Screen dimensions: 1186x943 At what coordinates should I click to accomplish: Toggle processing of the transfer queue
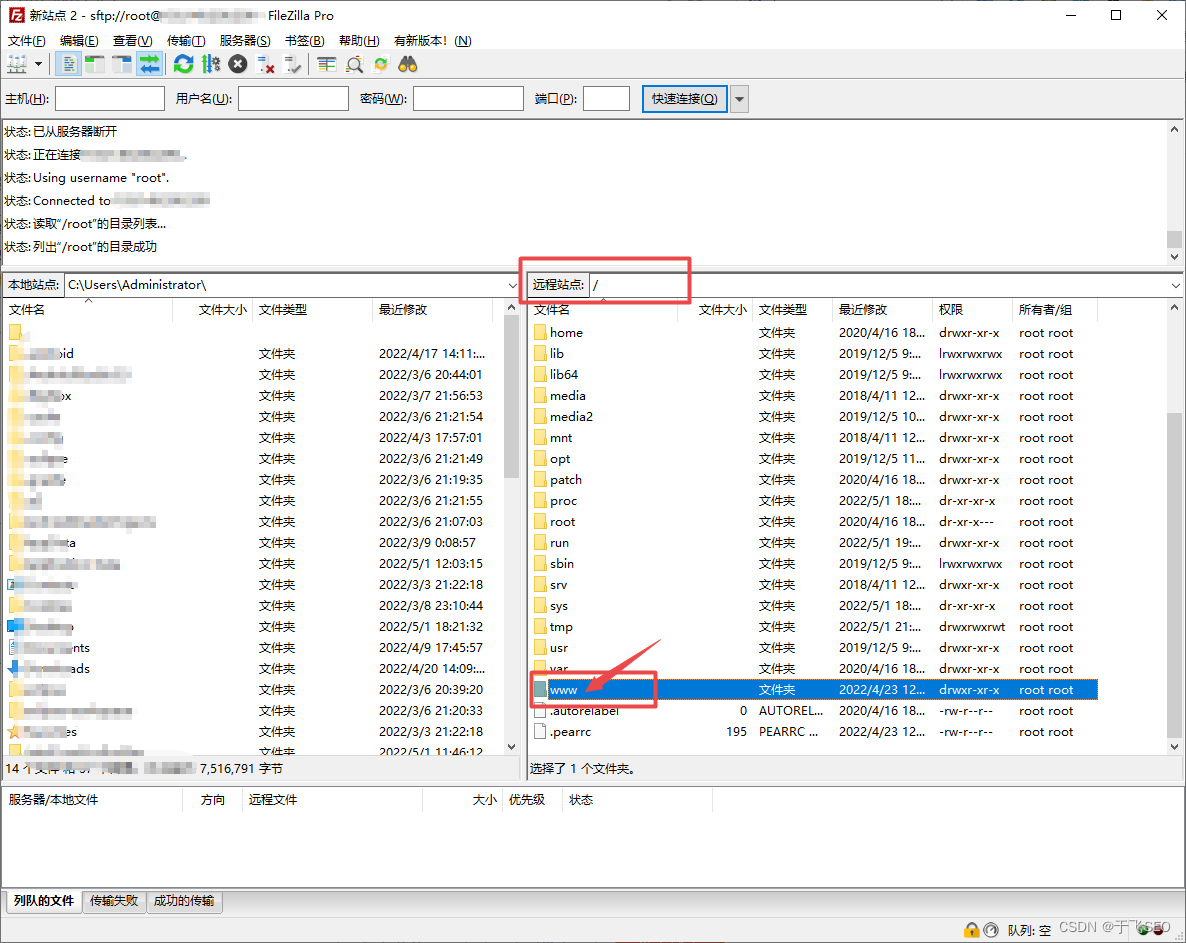pyautogui.click(x=210, y=64)
